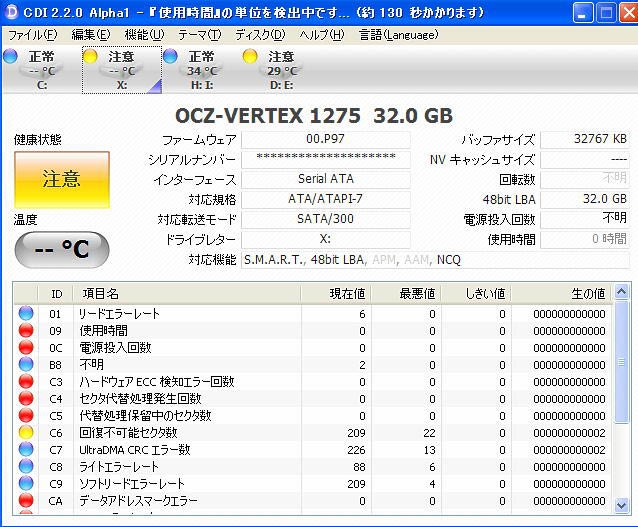638x527 pixels.
Task: Click the インターフェース field Serial ATA
Action: pyautogui.click(x=326, y=179)
